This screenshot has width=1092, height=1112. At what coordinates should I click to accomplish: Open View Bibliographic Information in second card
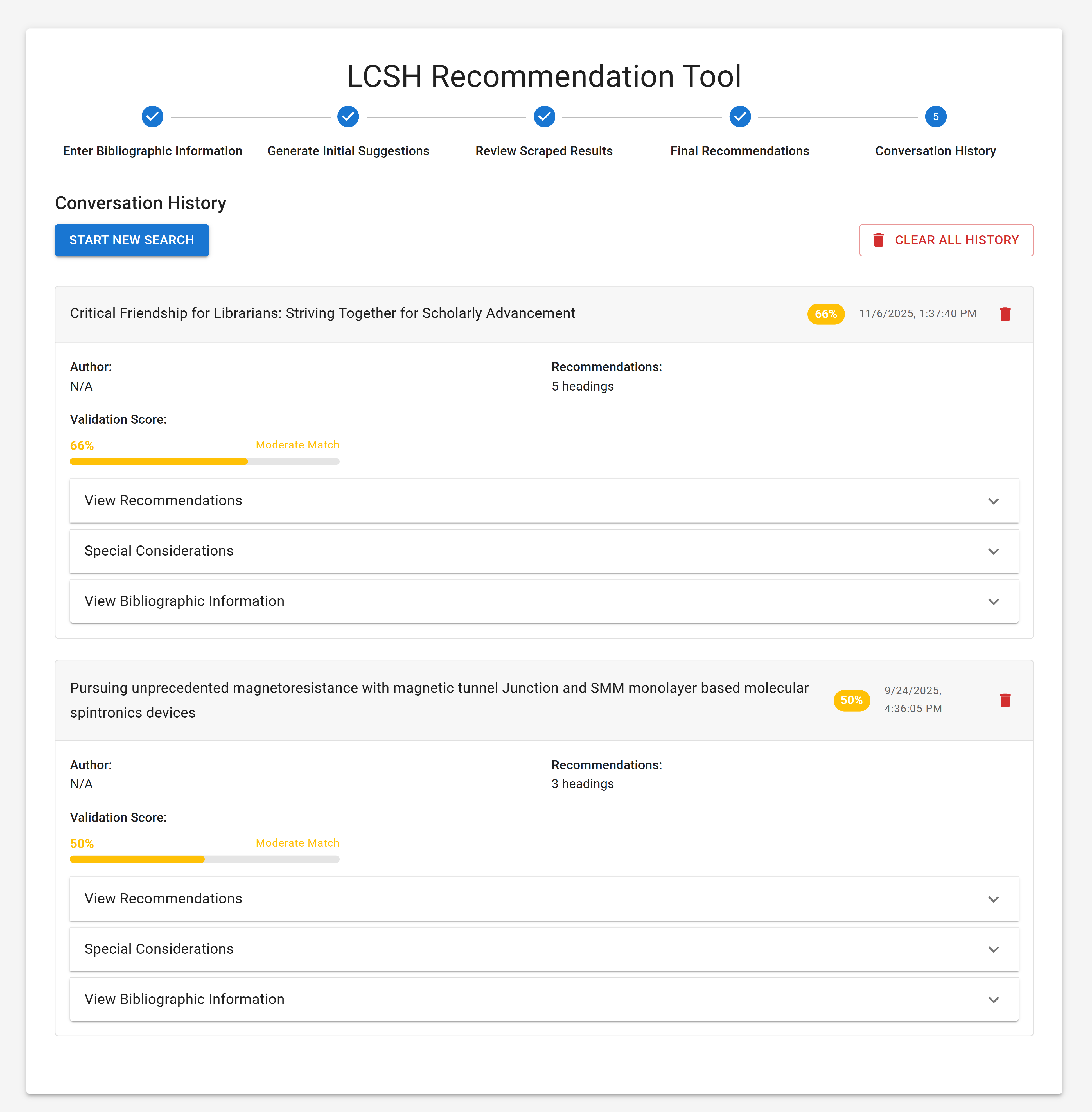(544, 999)
